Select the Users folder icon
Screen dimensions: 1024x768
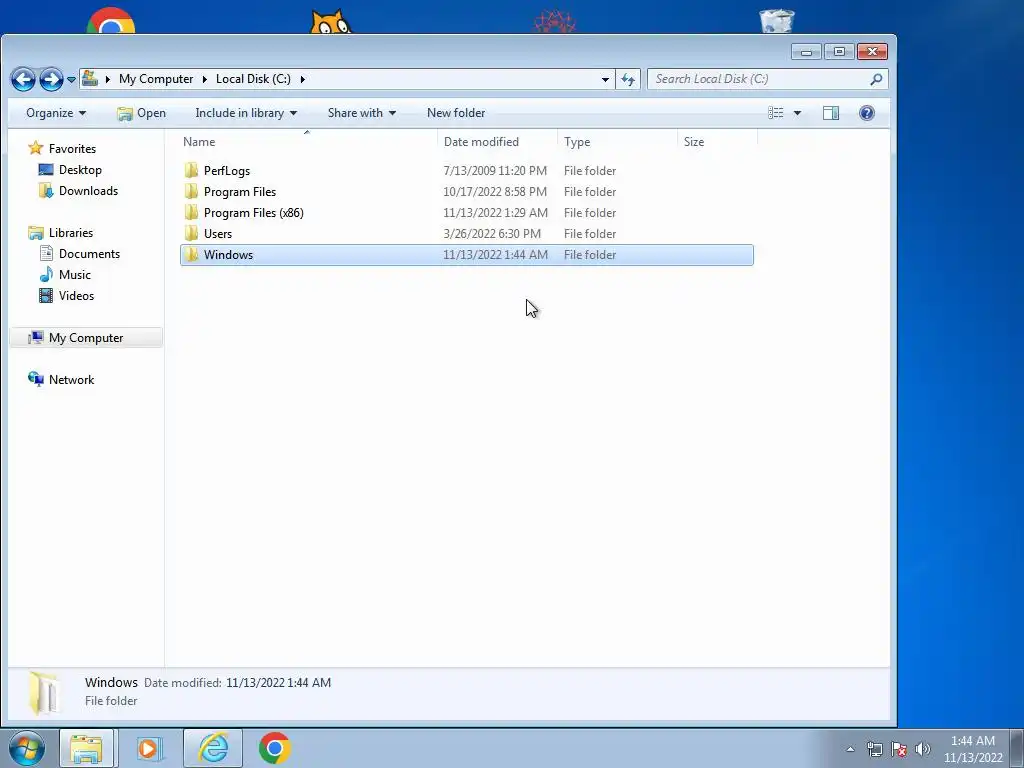(x=191, y=233)
